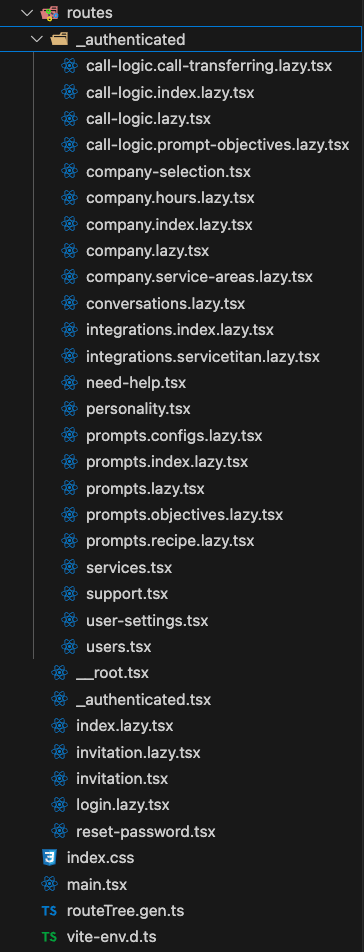The image size is (364, 952).
Task: Click React icon beside company-selection.tsx
Action: click(70, 172)
